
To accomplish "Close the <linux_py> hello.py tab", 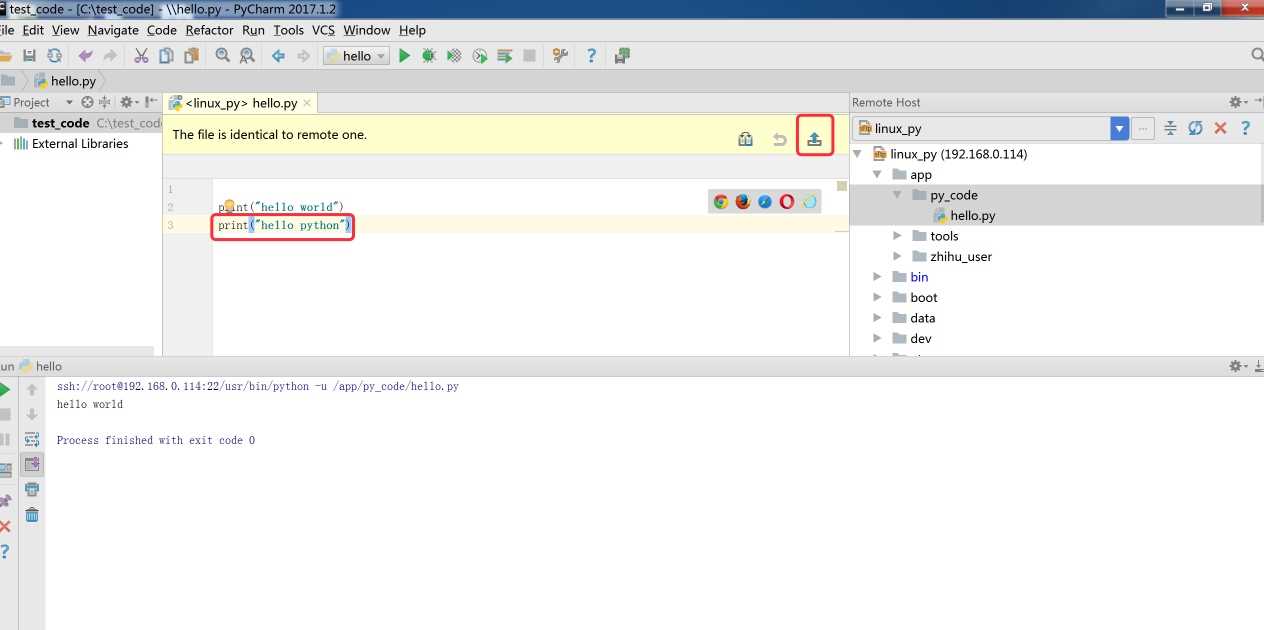I will coord(307,103).
